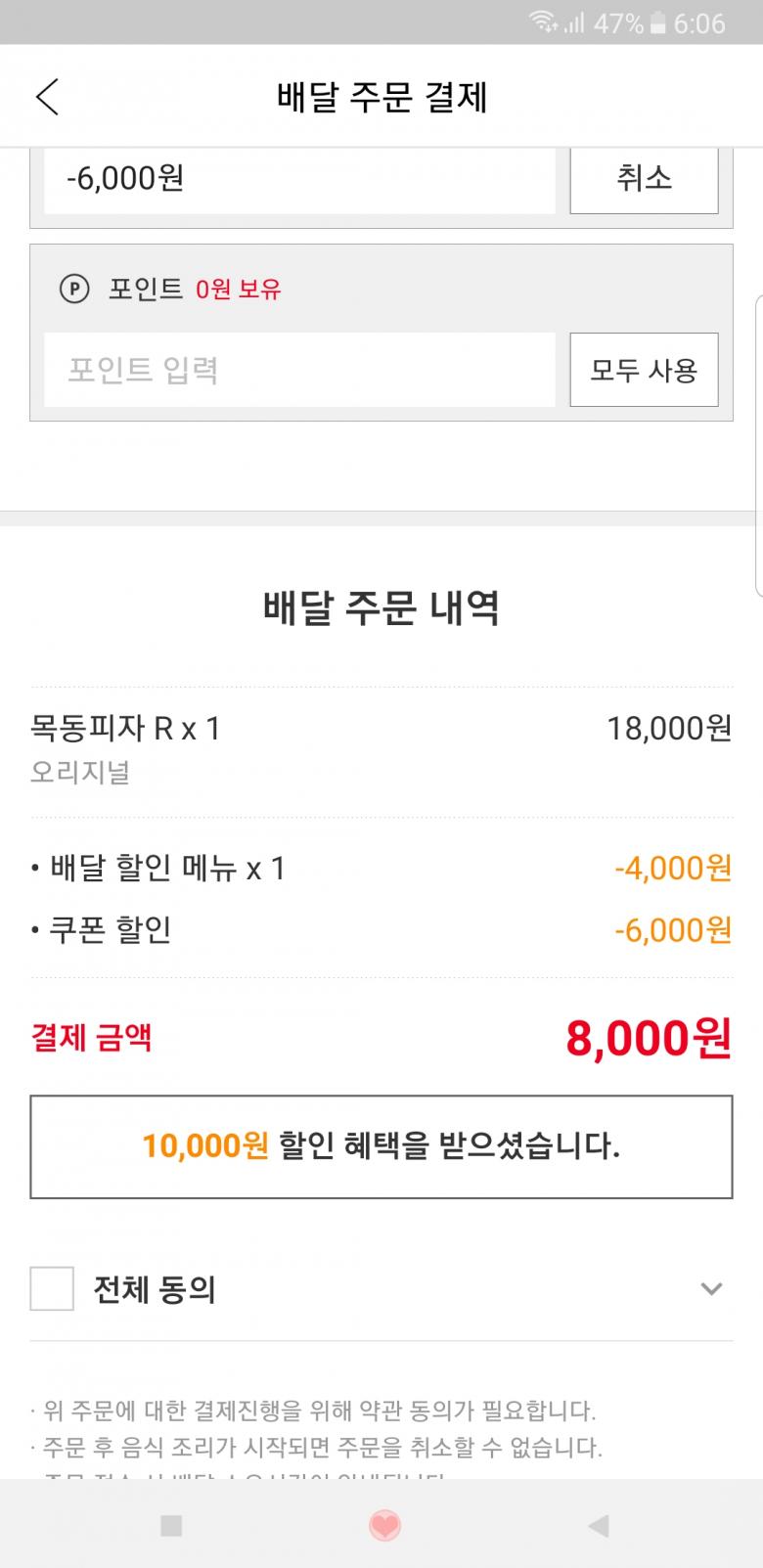
Task: Tap the 전체 동의 label text
Action: (x=155, y=1289)
